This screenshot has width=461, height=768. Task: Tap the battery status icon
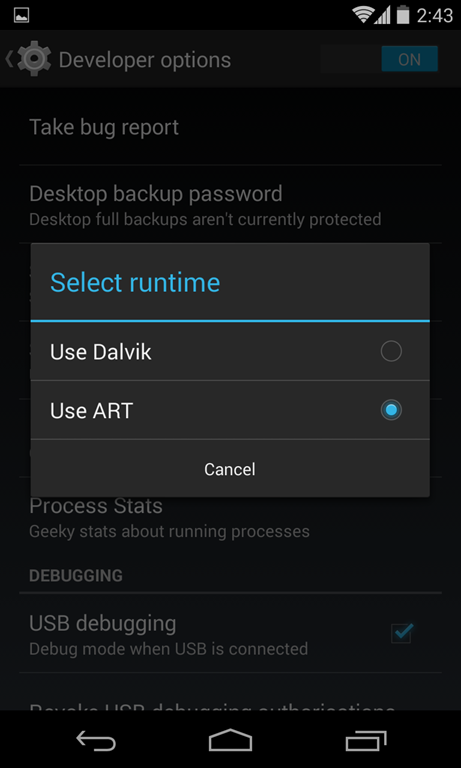[x=403, y=15]
